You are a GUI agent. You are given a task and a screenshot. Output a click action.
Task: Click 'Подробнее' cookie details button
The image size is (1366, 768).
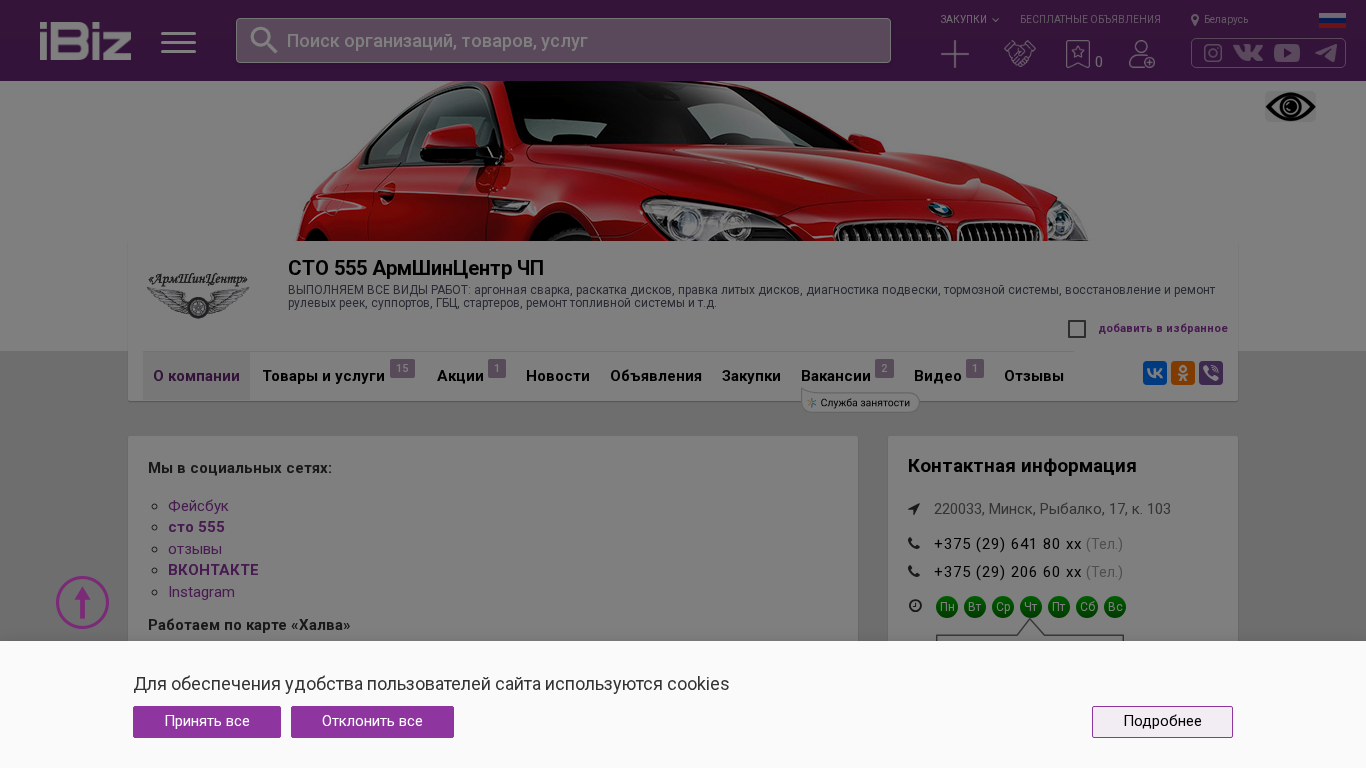coord(1162,722)
